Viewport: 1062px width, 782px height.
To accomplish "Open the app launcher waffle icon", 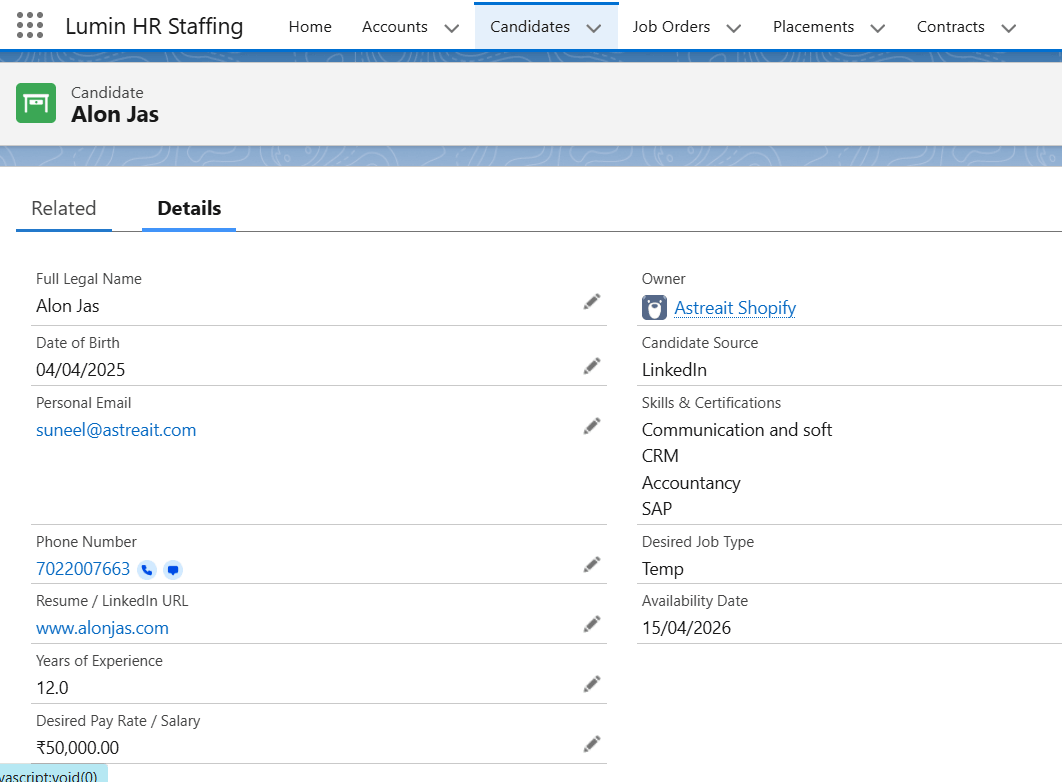I will coord(29,25).
